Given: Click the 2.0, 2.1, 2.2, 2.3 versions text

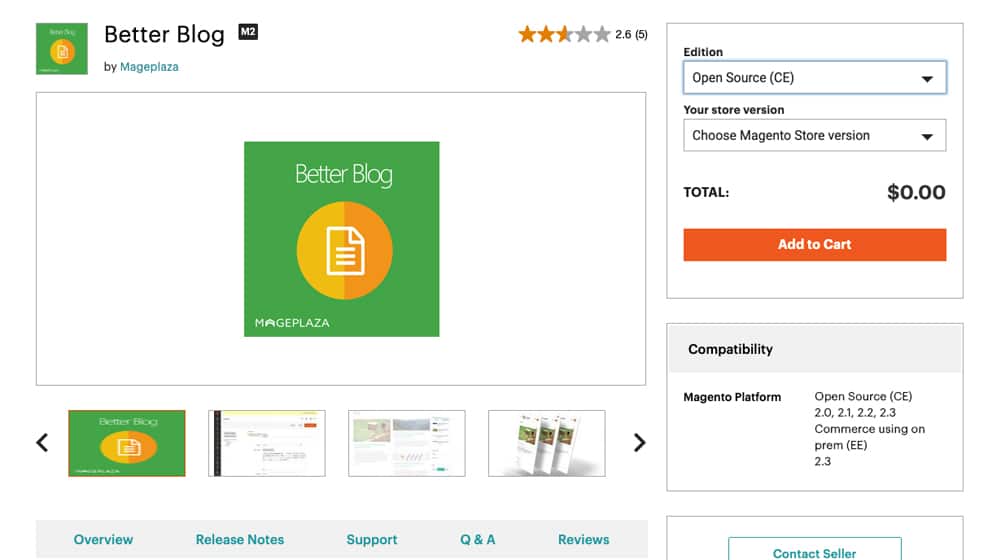Looking at the screenshot, I should [855, 413].
